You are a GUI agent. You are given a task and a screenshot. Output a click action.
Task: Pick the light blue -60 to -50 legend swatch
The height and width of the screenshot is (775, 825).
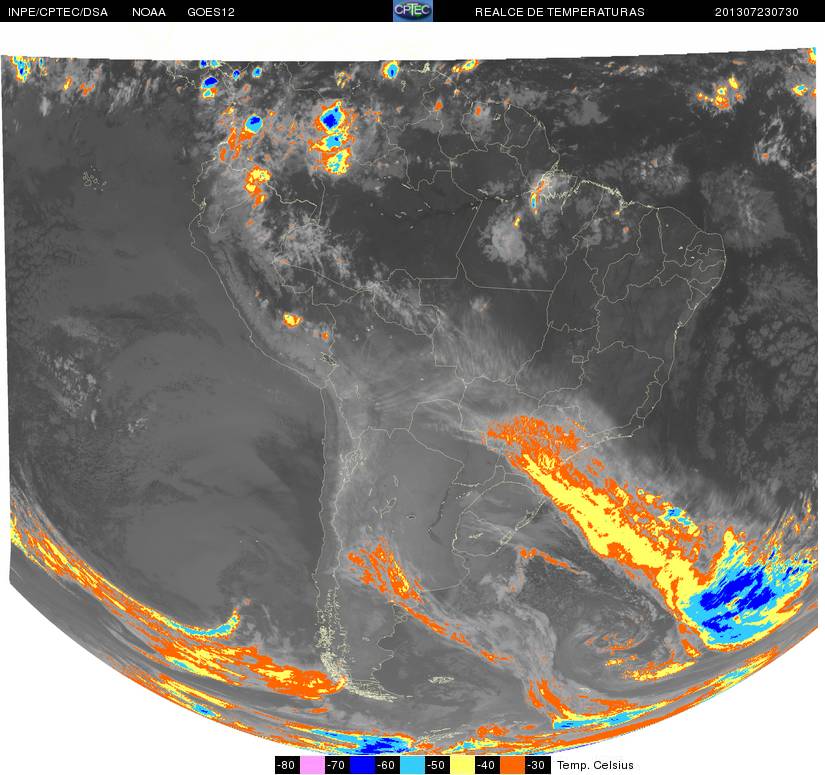point(412,765)
